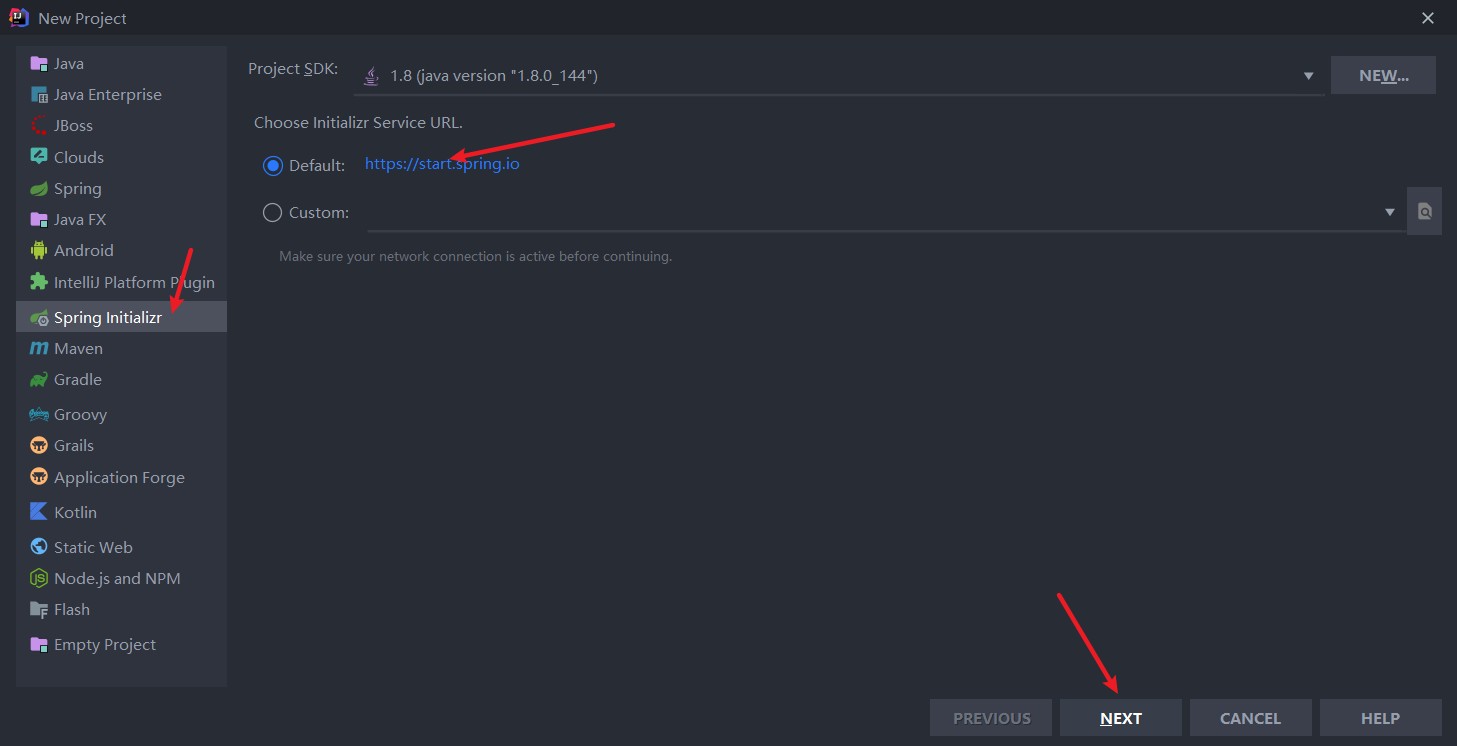Click inside the Custom URL input field
Screen dimensions: 1457x746
click(871, 212)
